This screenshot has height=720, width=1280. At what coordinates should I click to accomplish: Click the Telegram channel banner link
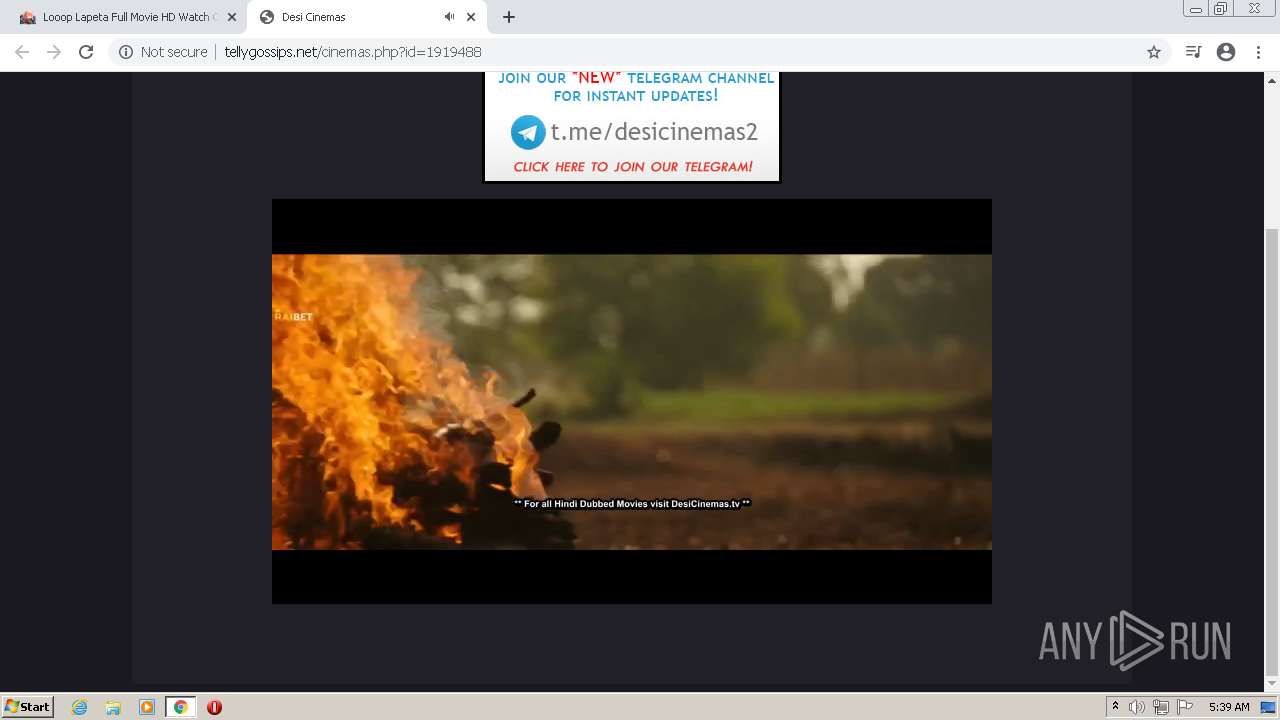click(632, 127)
